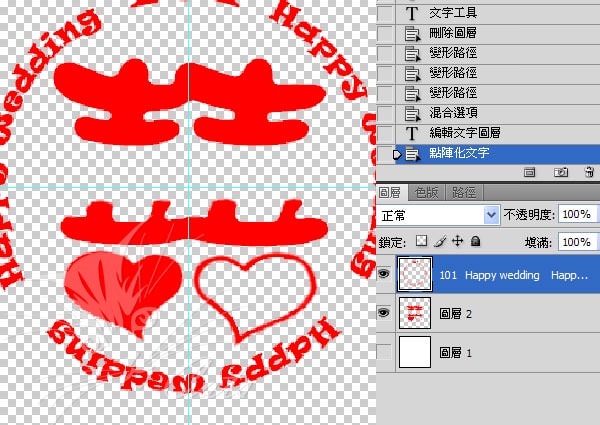Click the text icon of 編輯文字圖層 state

pos(412,133)
